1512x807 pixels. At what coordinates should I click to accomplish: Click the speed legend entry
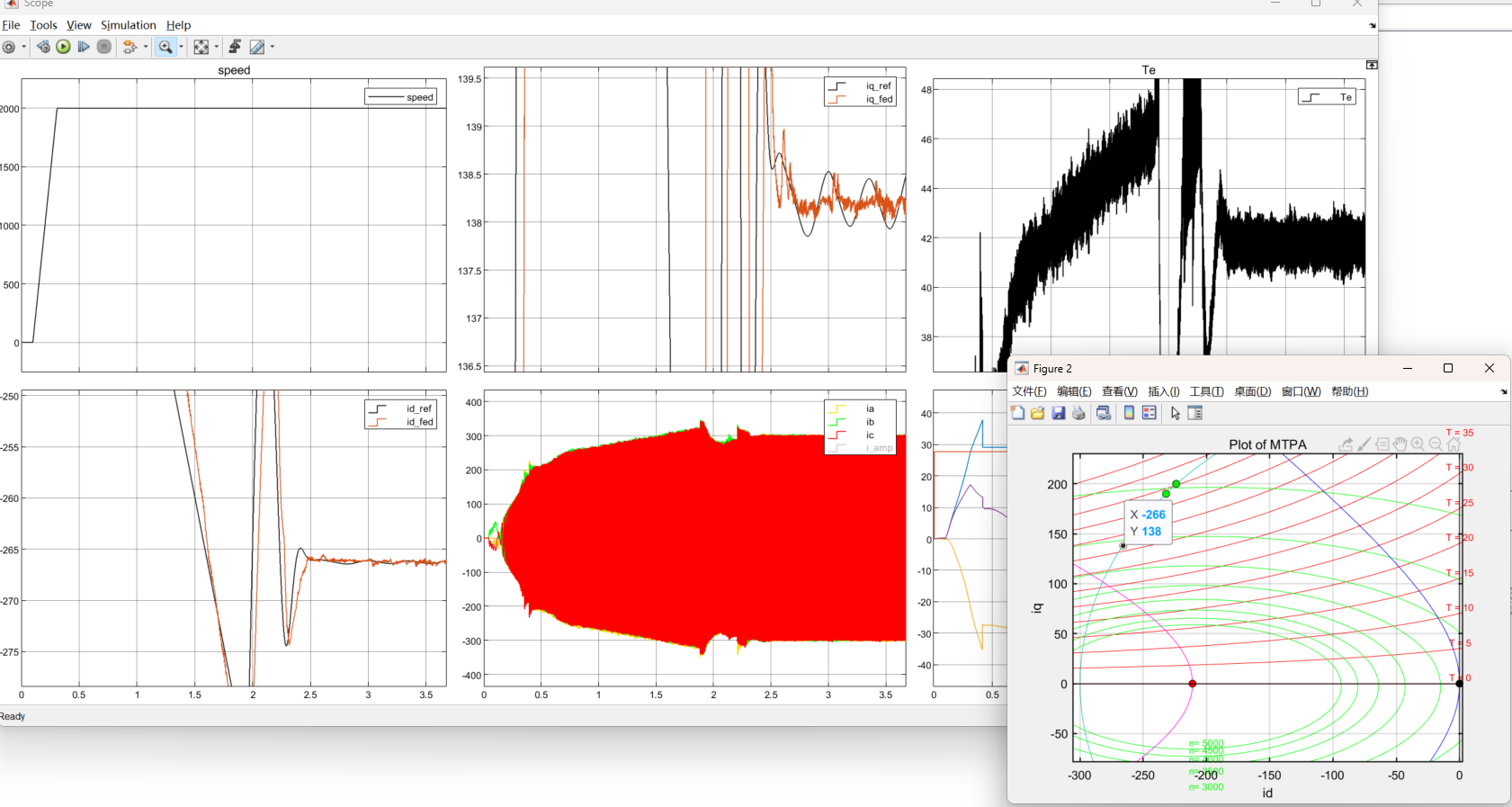point(401,97)
